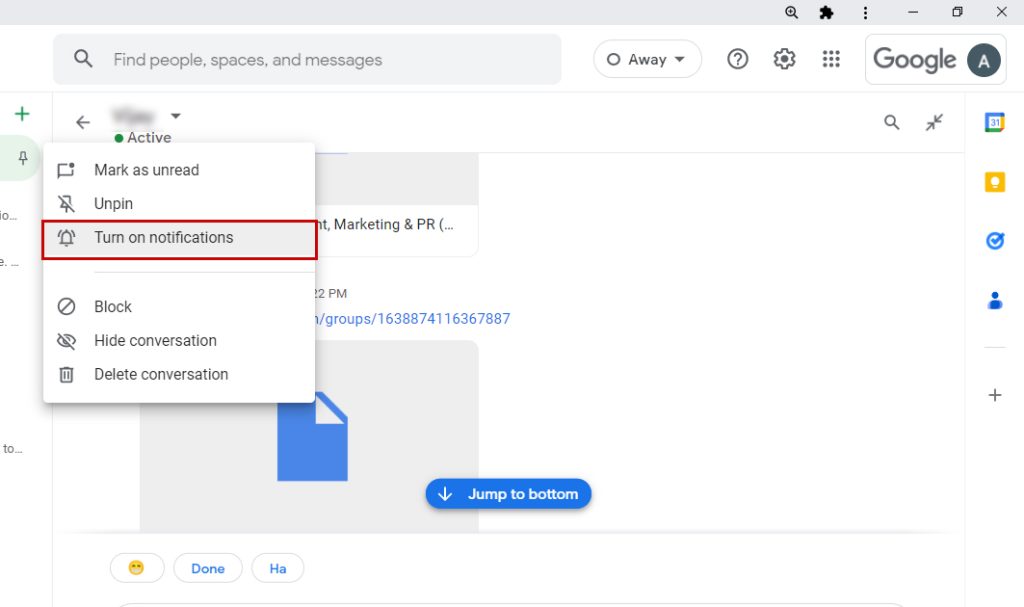Click the plus icon to get add-ons
Viewport: 1024px width, 607px height.
[x=994, y=395]
